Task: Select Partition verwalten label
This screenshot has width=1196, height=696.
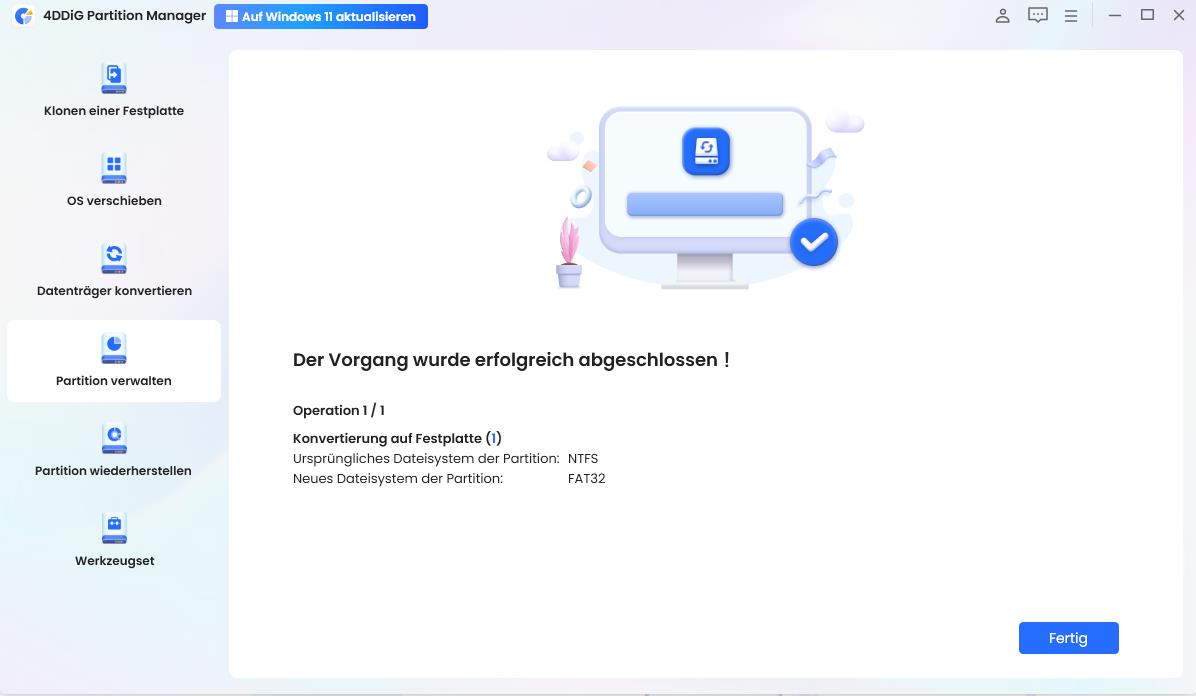Action: 114,381
